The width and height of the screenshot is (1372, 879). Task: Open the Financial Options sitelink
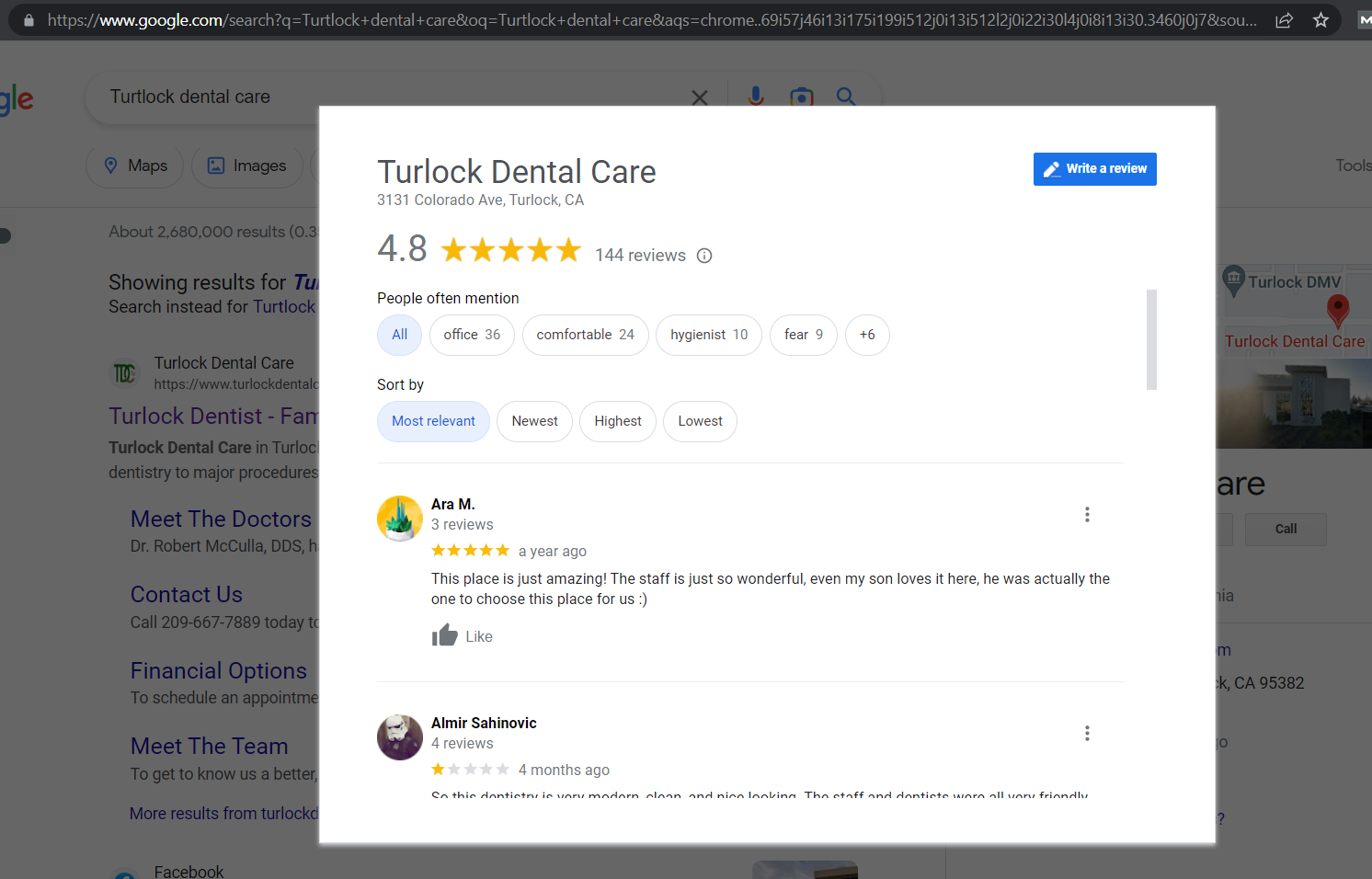pyautogui.click(x=219, y=670)
